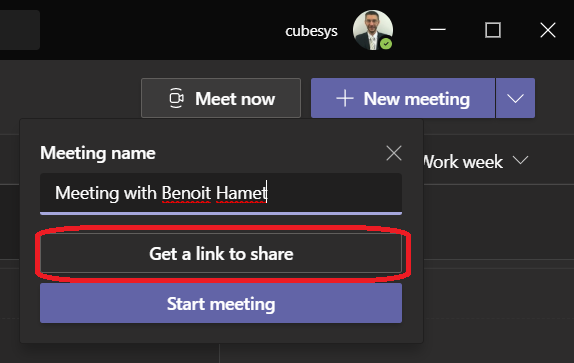Close the Teams window
Image resolution: width=574 pixels, height=363 pixels.
click(x=548, y=30)
